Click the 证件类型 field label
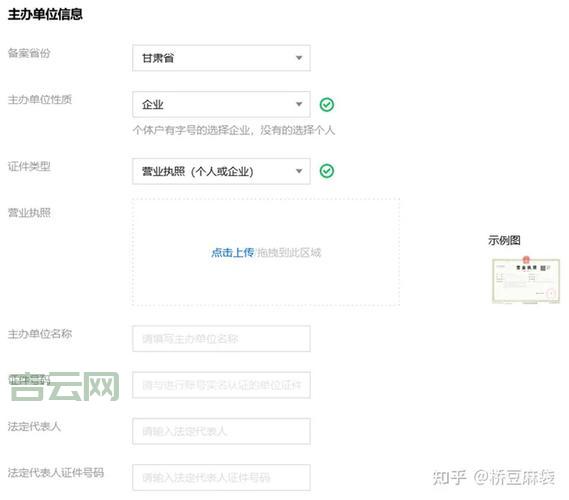The height and width of the screenshot is (500, 569). pyautogui.click(x=29, y=167)
